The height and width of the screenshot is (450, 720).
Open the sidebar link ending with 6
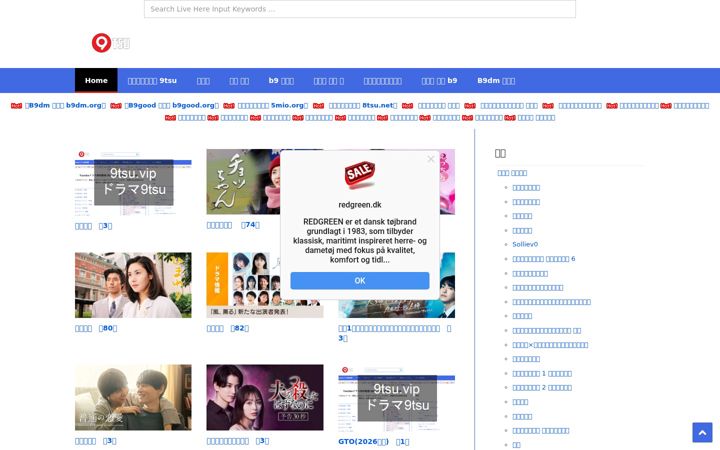coord(544,259)
